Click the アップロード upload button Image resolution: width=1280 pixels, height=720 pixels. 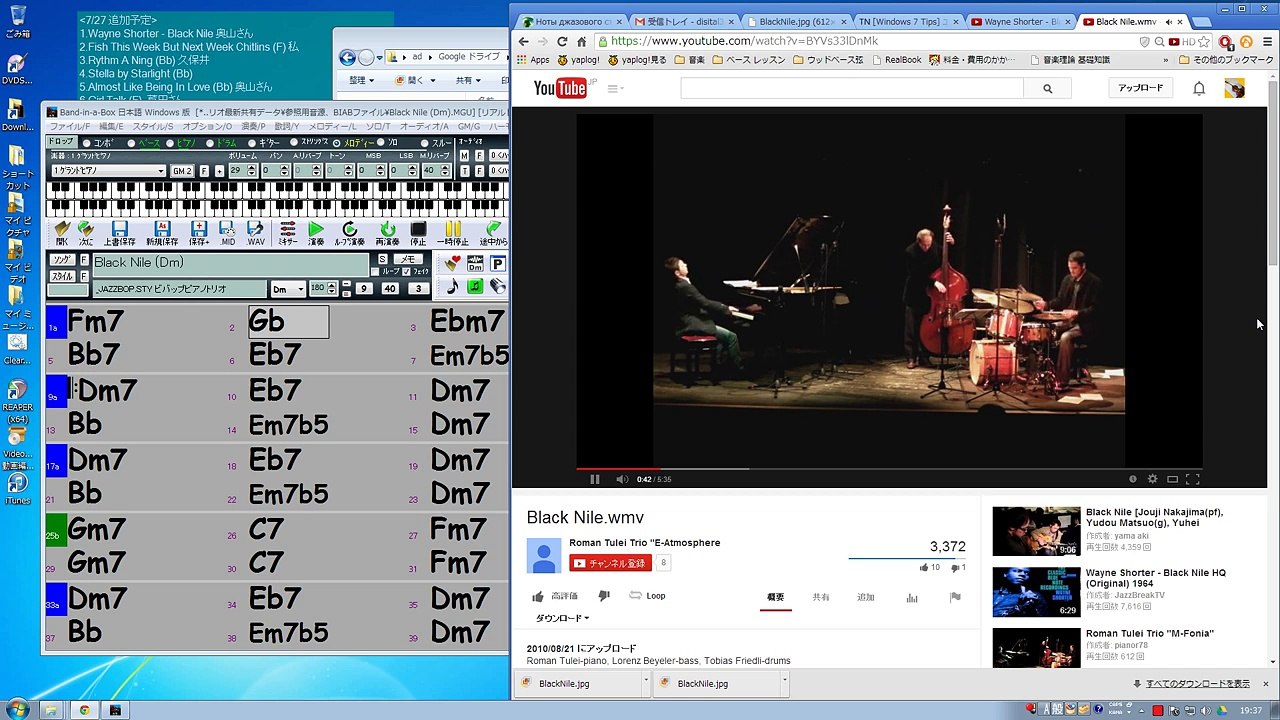(1141, 88)
